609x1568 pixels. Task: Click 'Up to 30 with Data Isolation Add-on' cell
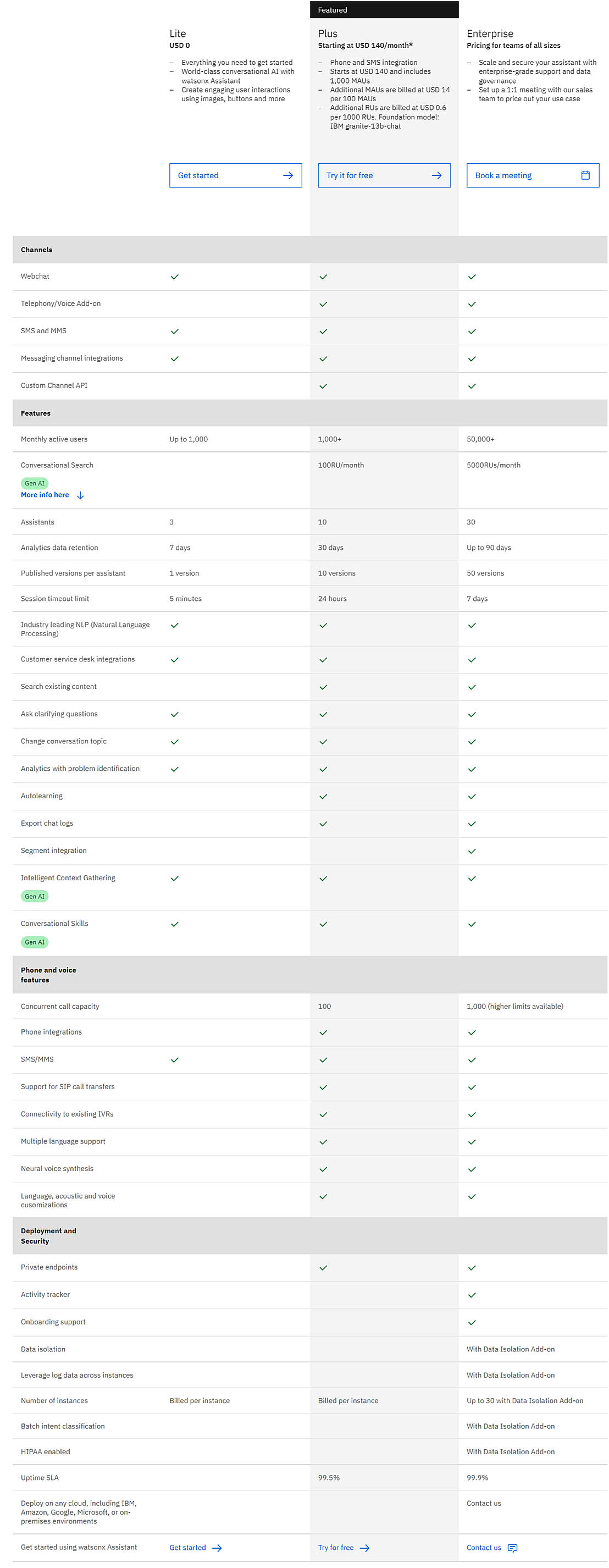(524, 1401)
